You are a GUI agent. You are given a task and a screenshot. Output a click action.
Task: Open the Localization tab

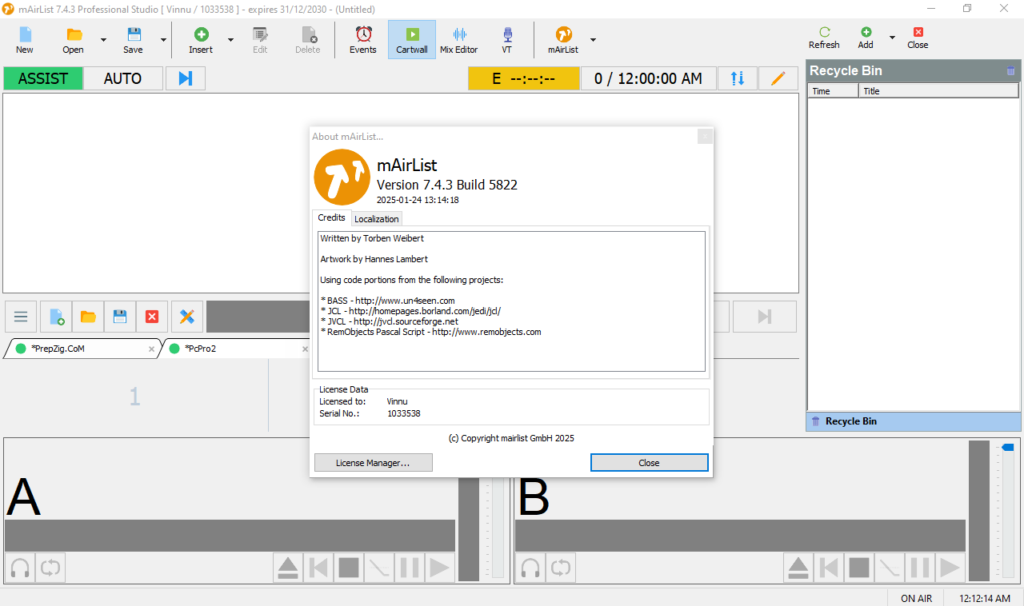click(376, 219)
